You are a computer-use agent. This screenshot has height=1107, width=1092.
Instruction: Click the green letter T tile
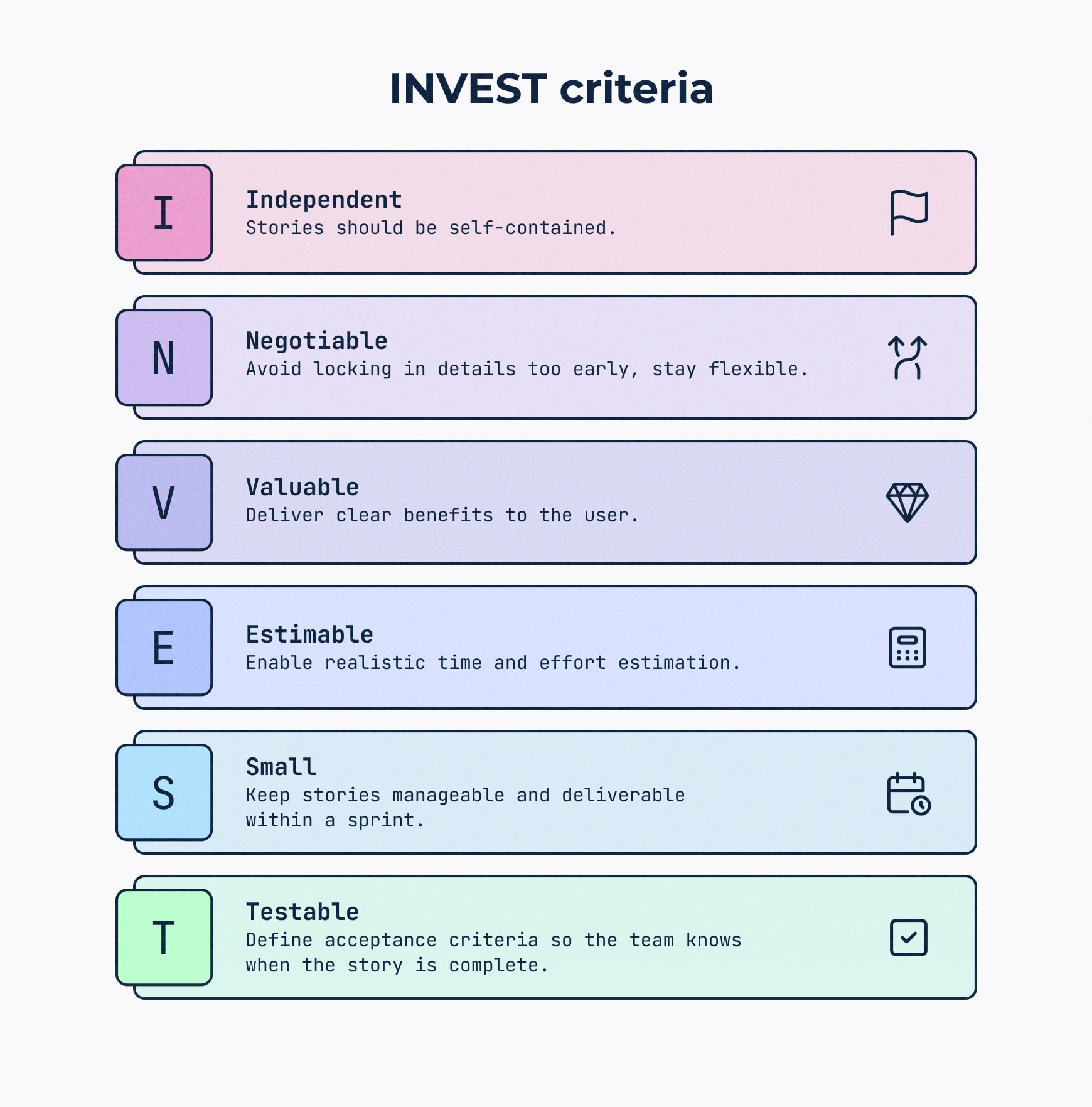[x=164, y=938]
